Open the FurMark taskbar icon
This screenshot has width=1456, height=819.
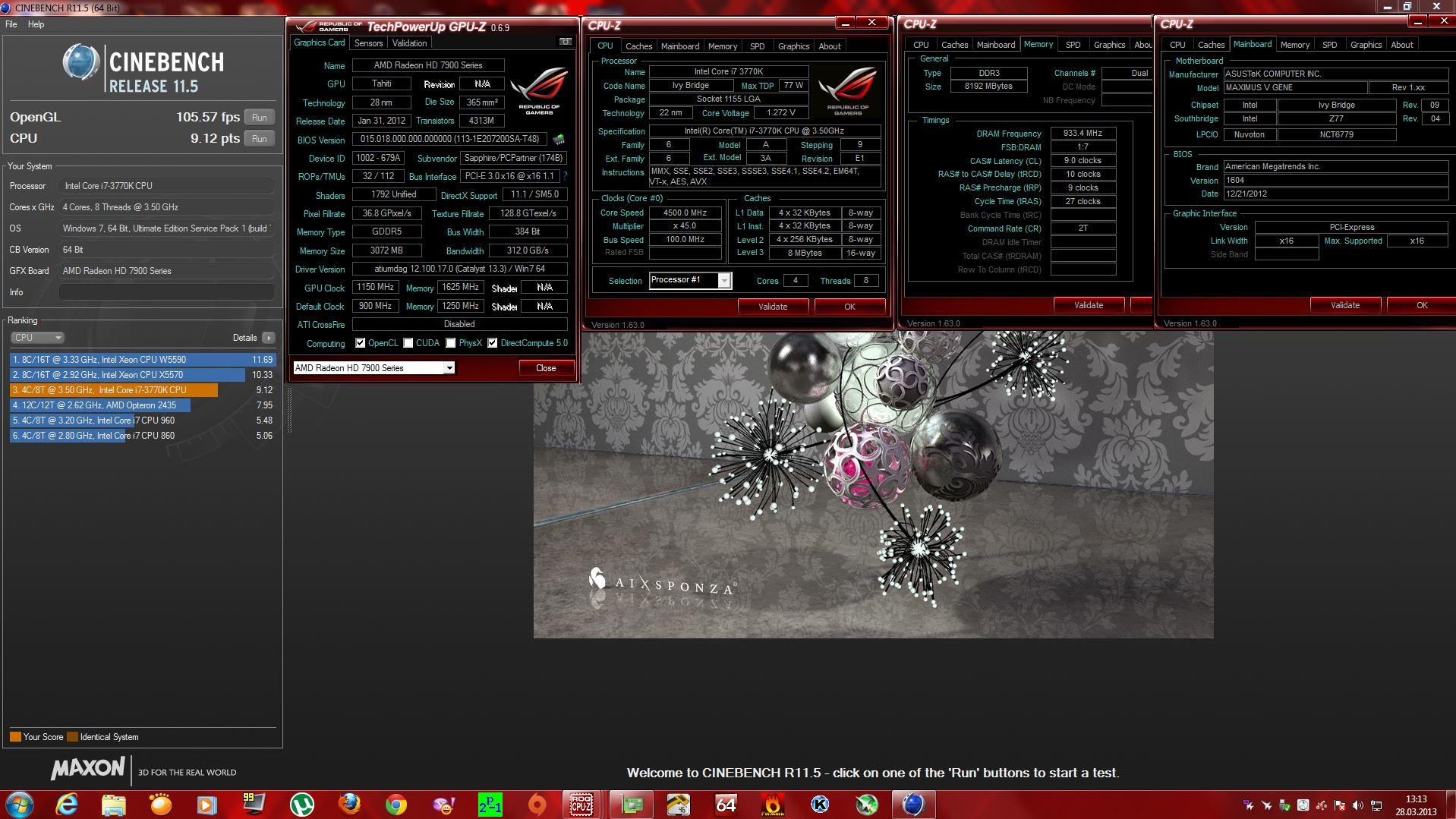(773, 804)
